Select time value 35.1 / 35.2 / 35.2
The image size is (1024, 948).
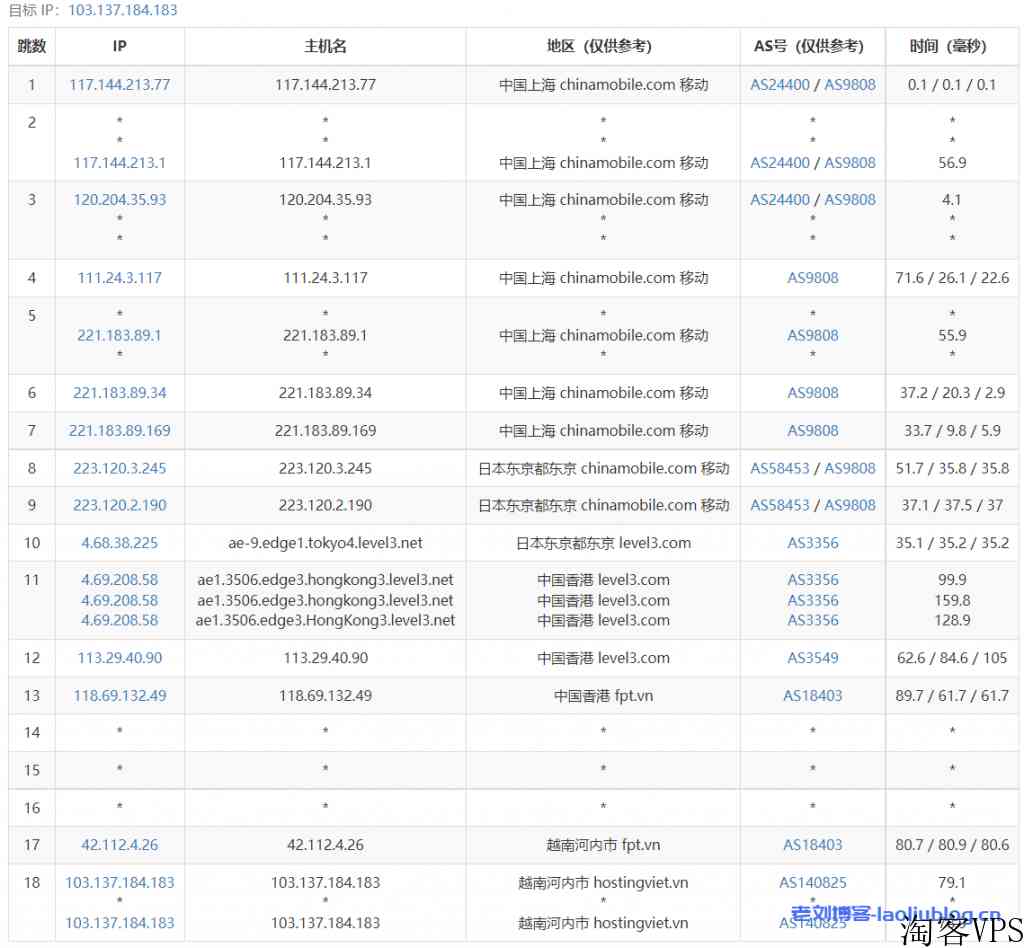point(952,543)
